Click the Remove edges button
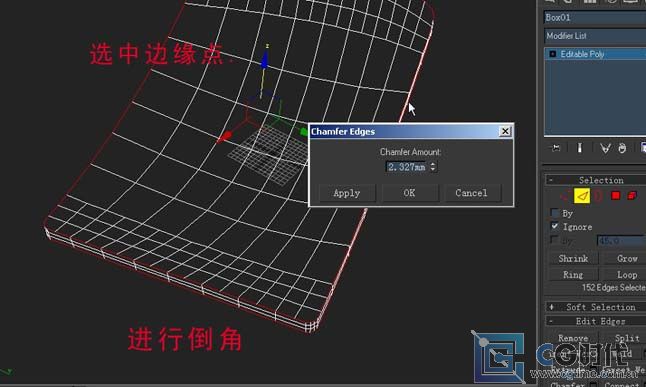 (573, 338)
